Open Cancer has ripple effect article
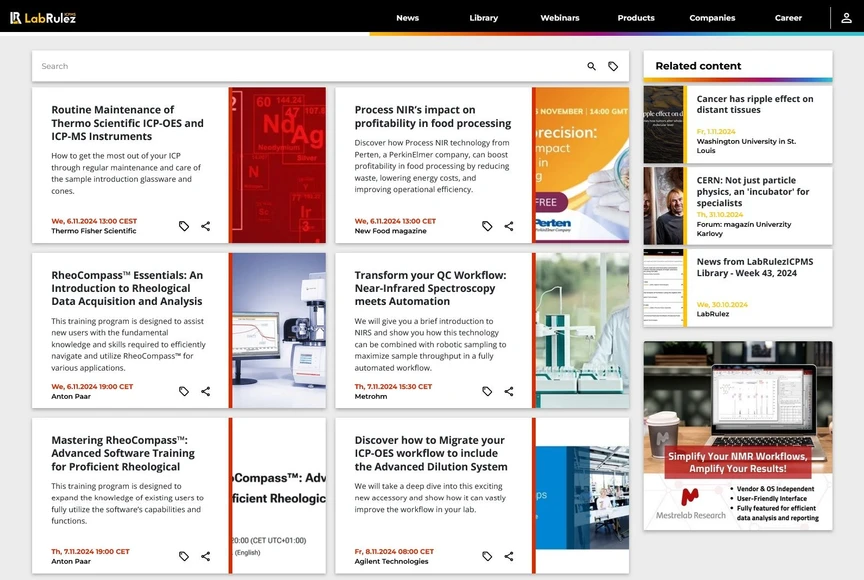The width and height of the screenshot is (864, 580). pos(754,104)
